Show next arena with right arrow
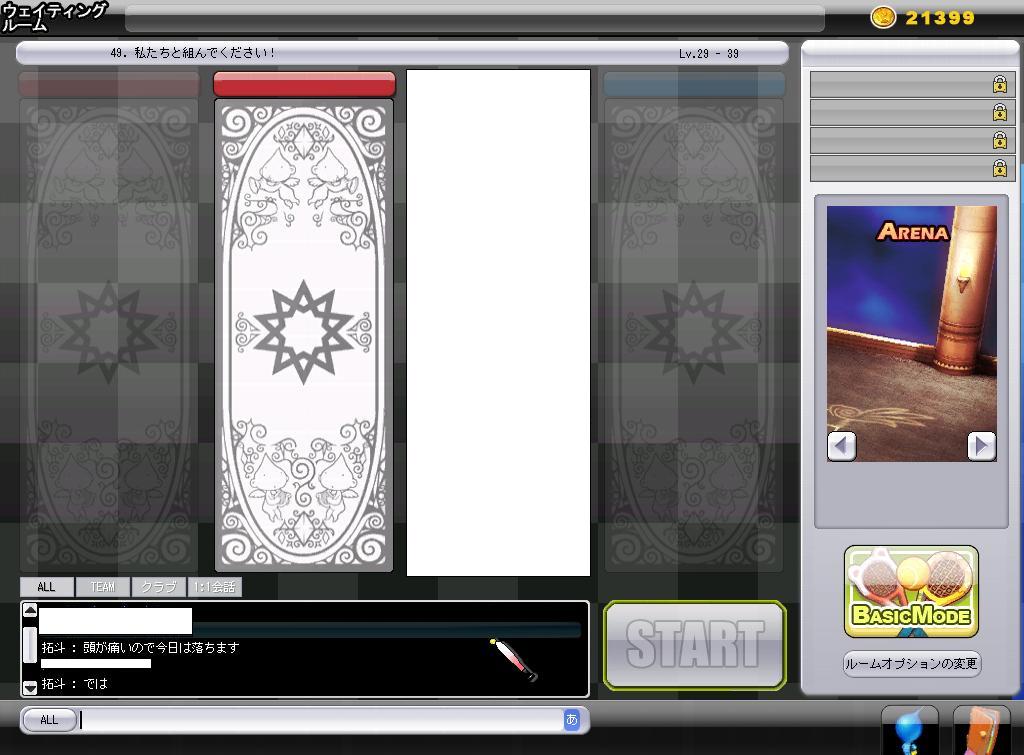 point(982,445)
